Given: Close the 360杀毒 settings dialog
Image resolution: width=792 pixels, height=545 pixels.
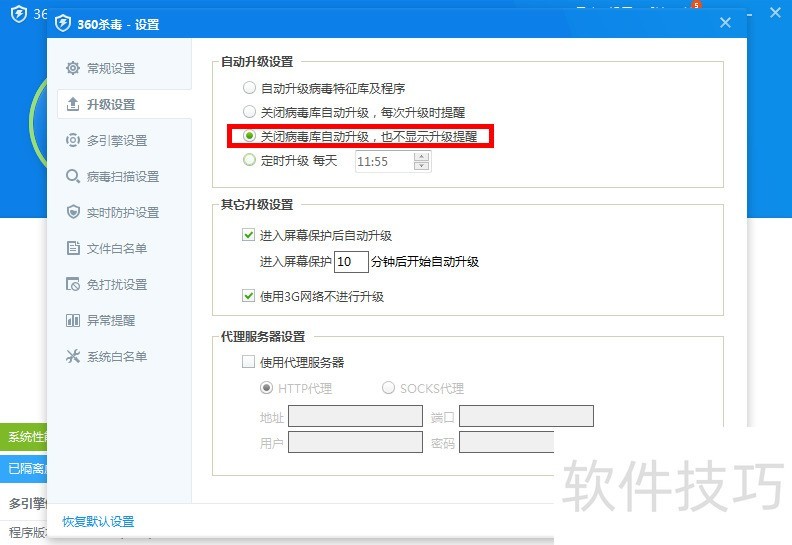Looking at the screenshot, I should (x=725, y=23).
